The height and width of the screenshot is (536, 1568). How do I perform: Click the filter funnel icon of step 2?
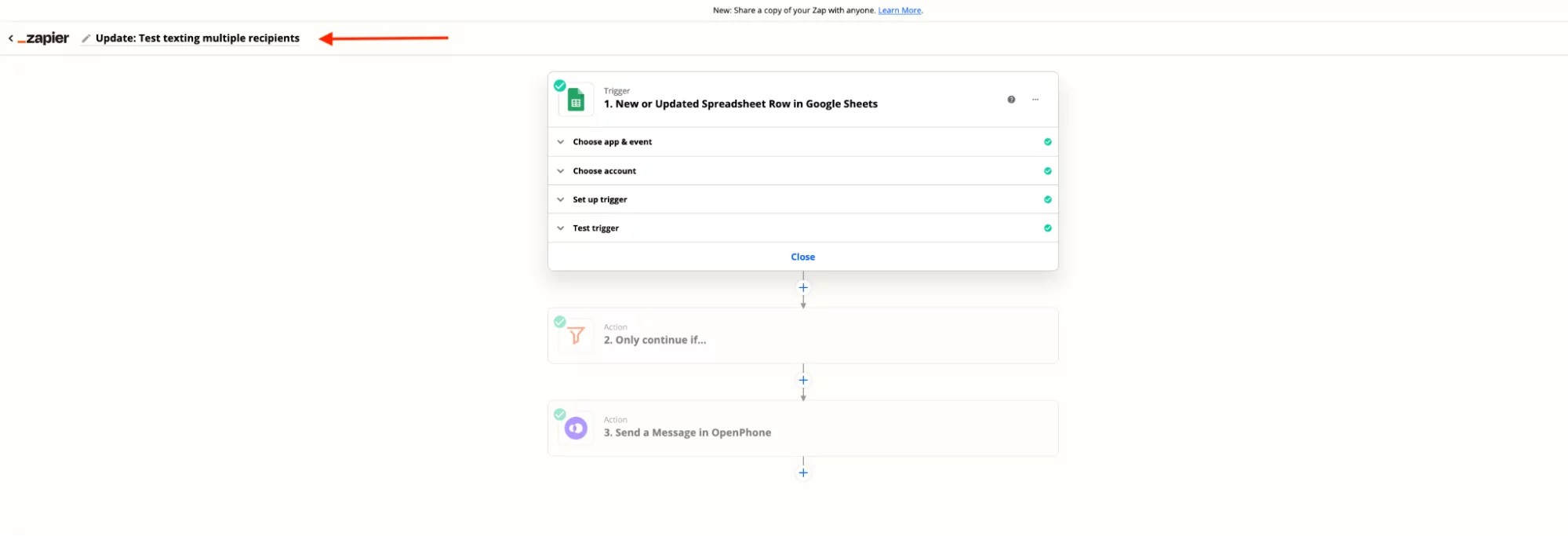[576, 336]
